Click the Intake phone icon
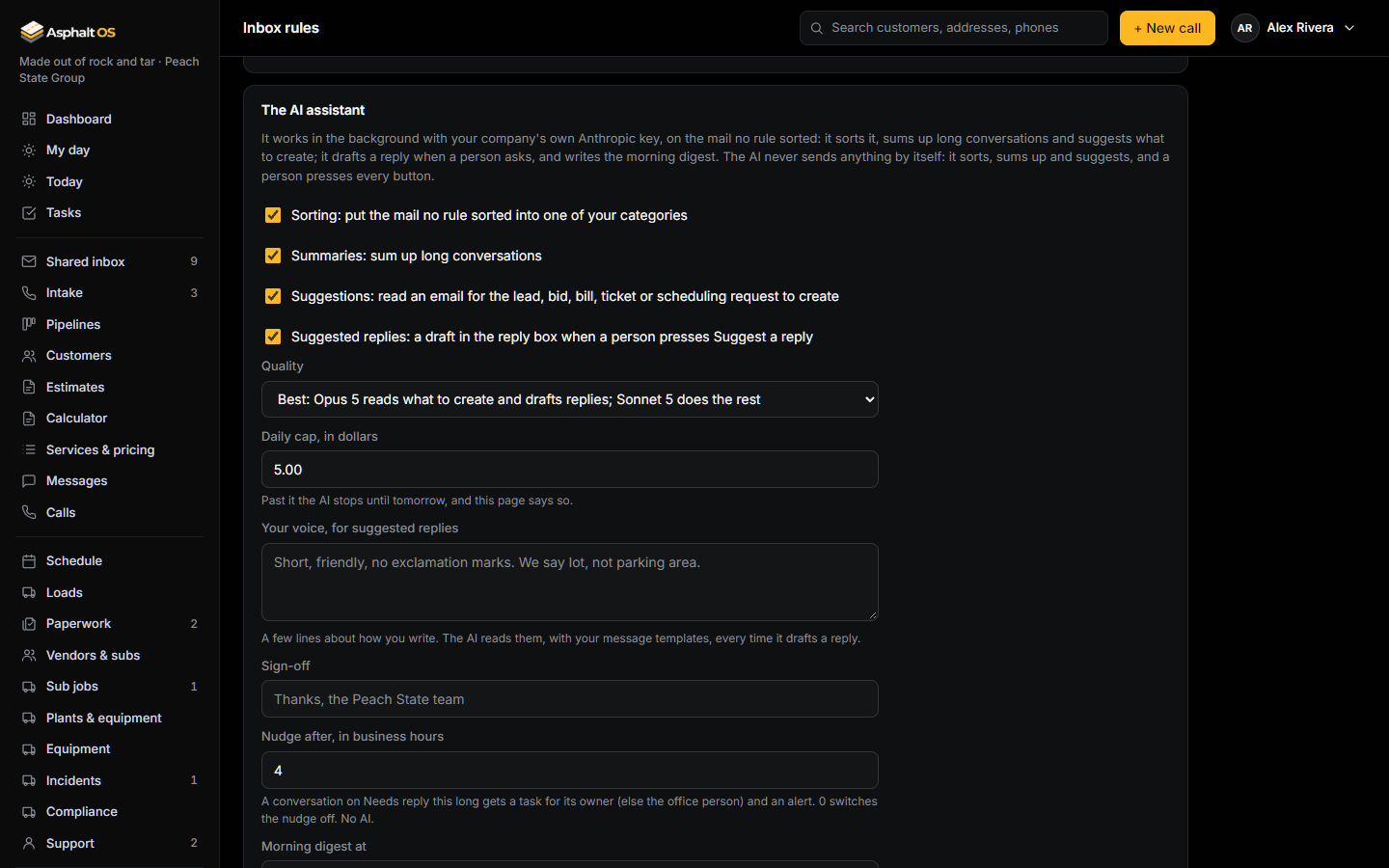Viewport: 1389px width, 868px height. tap(29, 293)
